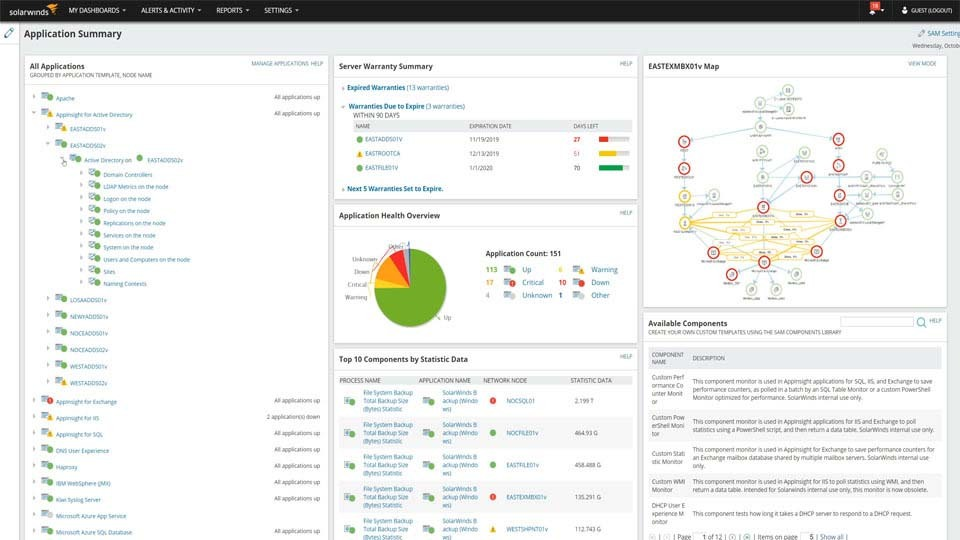Click the Domain Controllers component icon
960x540 pixels.
point(94,174)
